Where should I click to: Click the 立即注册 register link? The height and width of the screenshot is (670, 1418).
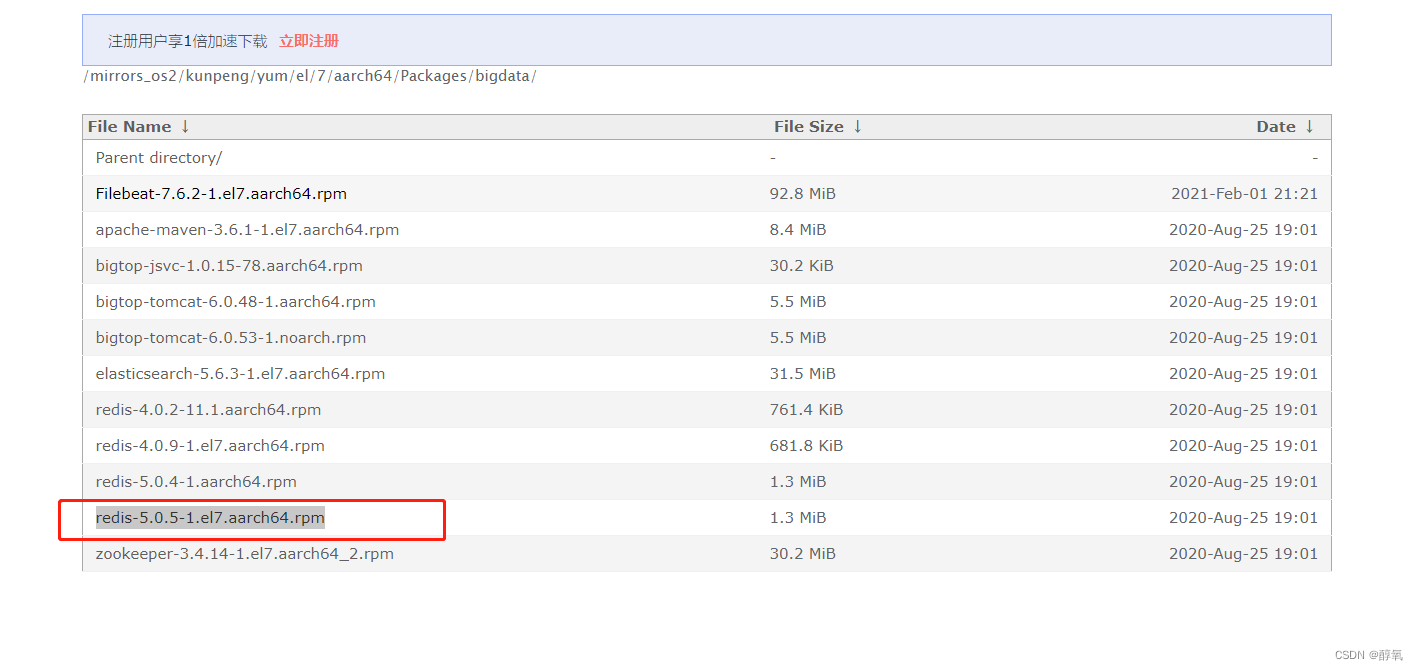click(309, 41)
